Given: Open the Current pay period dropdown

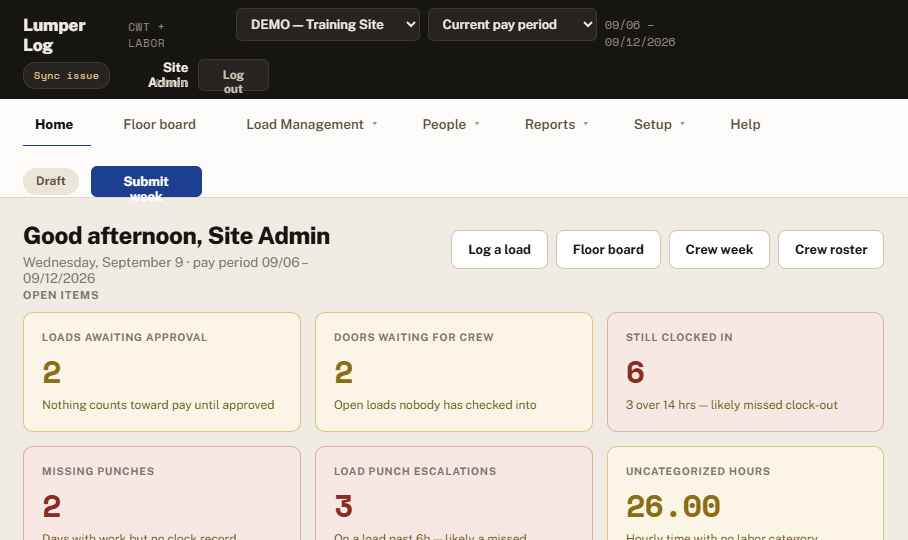Looking at the screenshot, I should (512, 24).
